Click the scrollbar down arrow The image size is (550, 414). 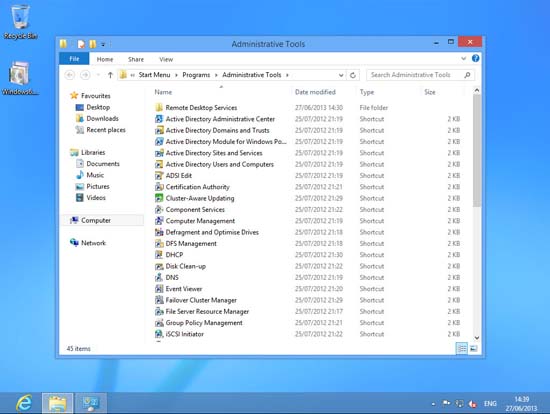(477, 338)
